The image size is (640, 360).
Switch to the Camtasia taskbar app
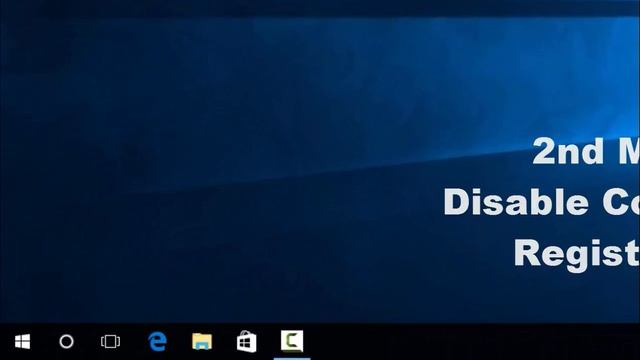[292, 341]
